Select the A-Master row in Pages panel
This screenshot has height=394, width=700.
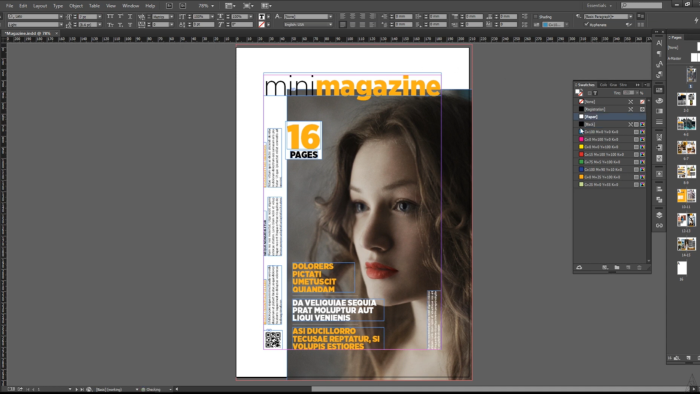(683, 58)
